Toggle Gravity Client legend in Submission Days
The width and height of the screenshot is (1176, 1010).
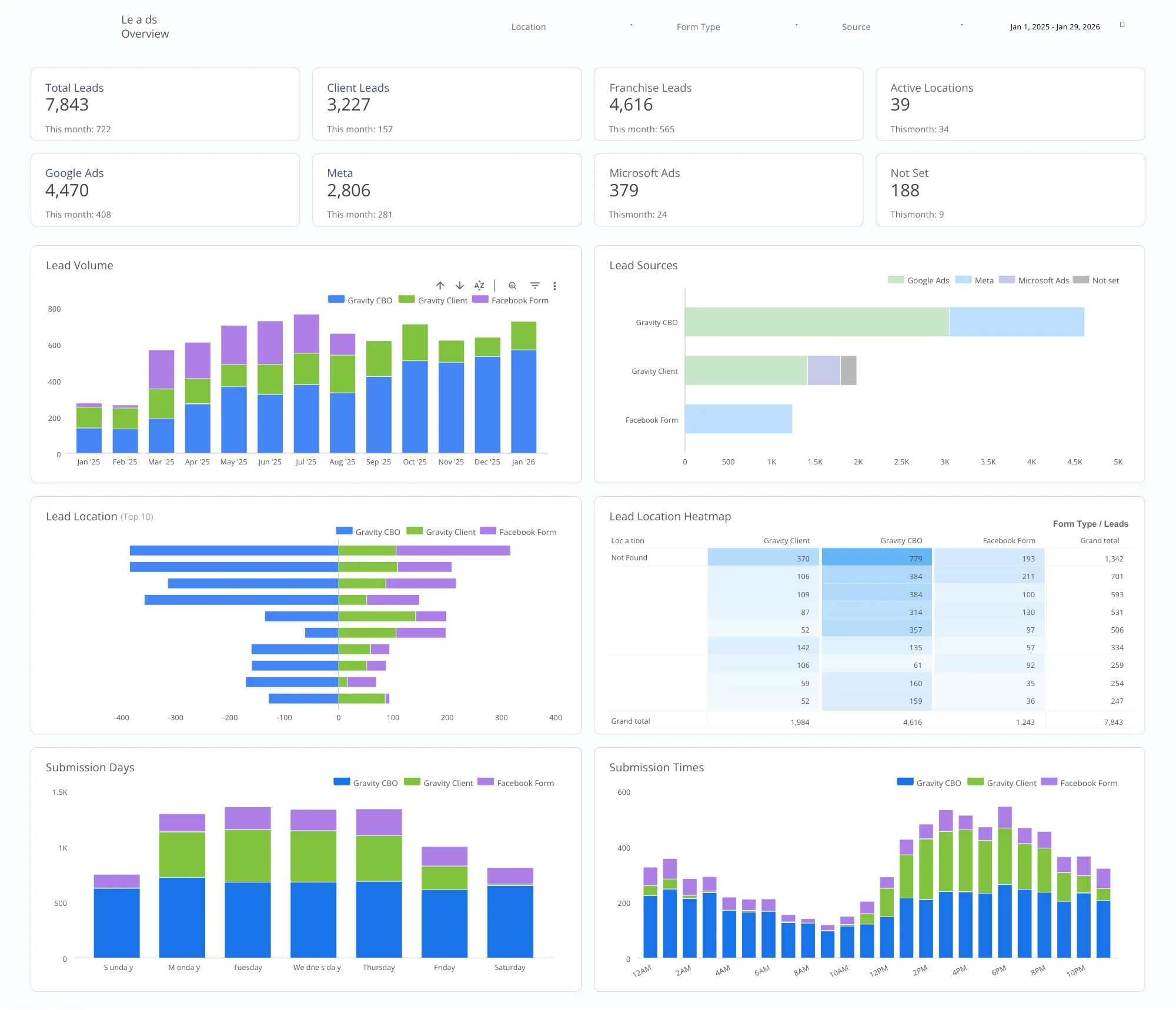439,782
